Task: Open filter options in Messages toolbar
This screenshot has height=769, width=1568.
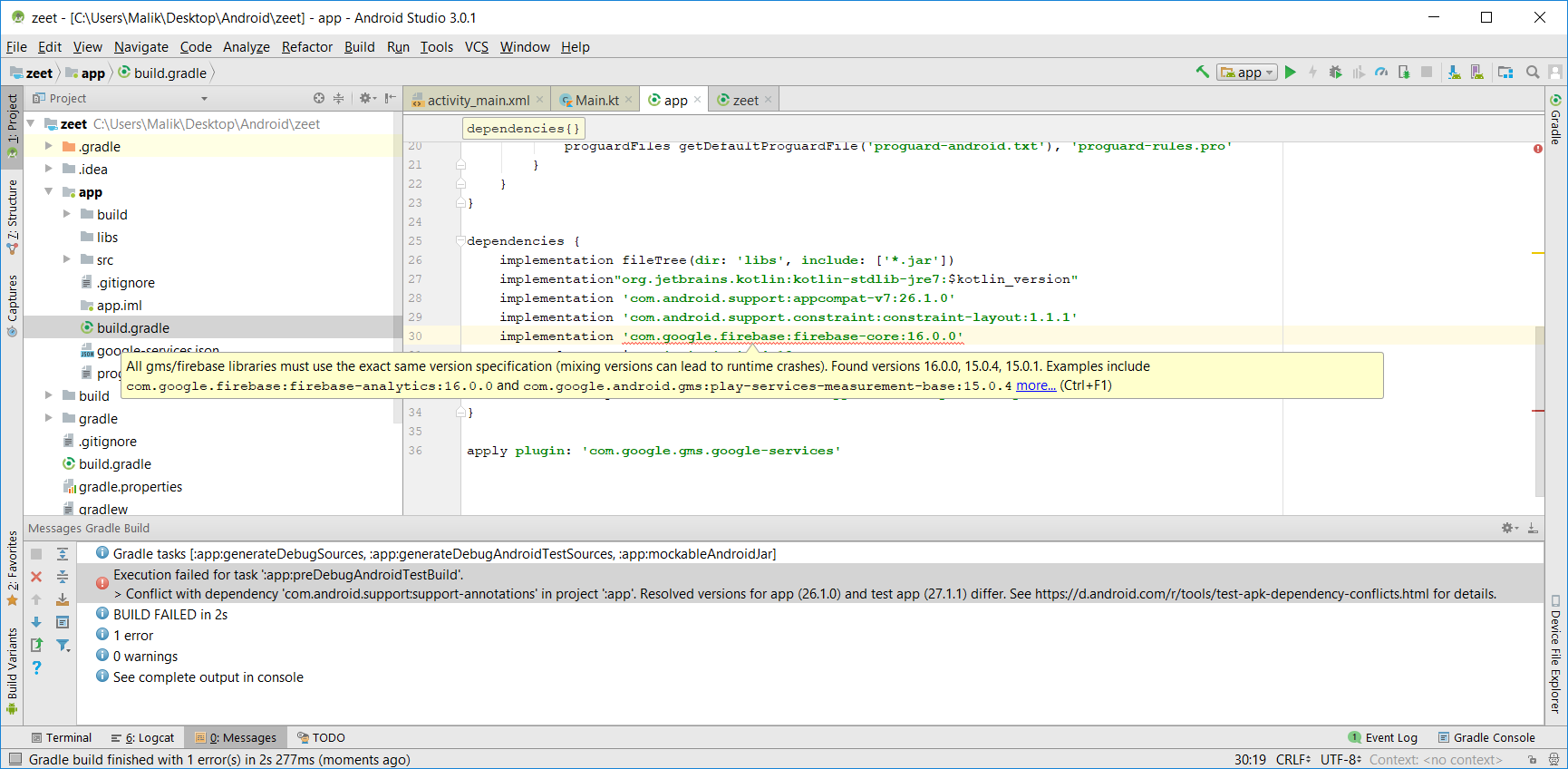Action: point(63,645)
